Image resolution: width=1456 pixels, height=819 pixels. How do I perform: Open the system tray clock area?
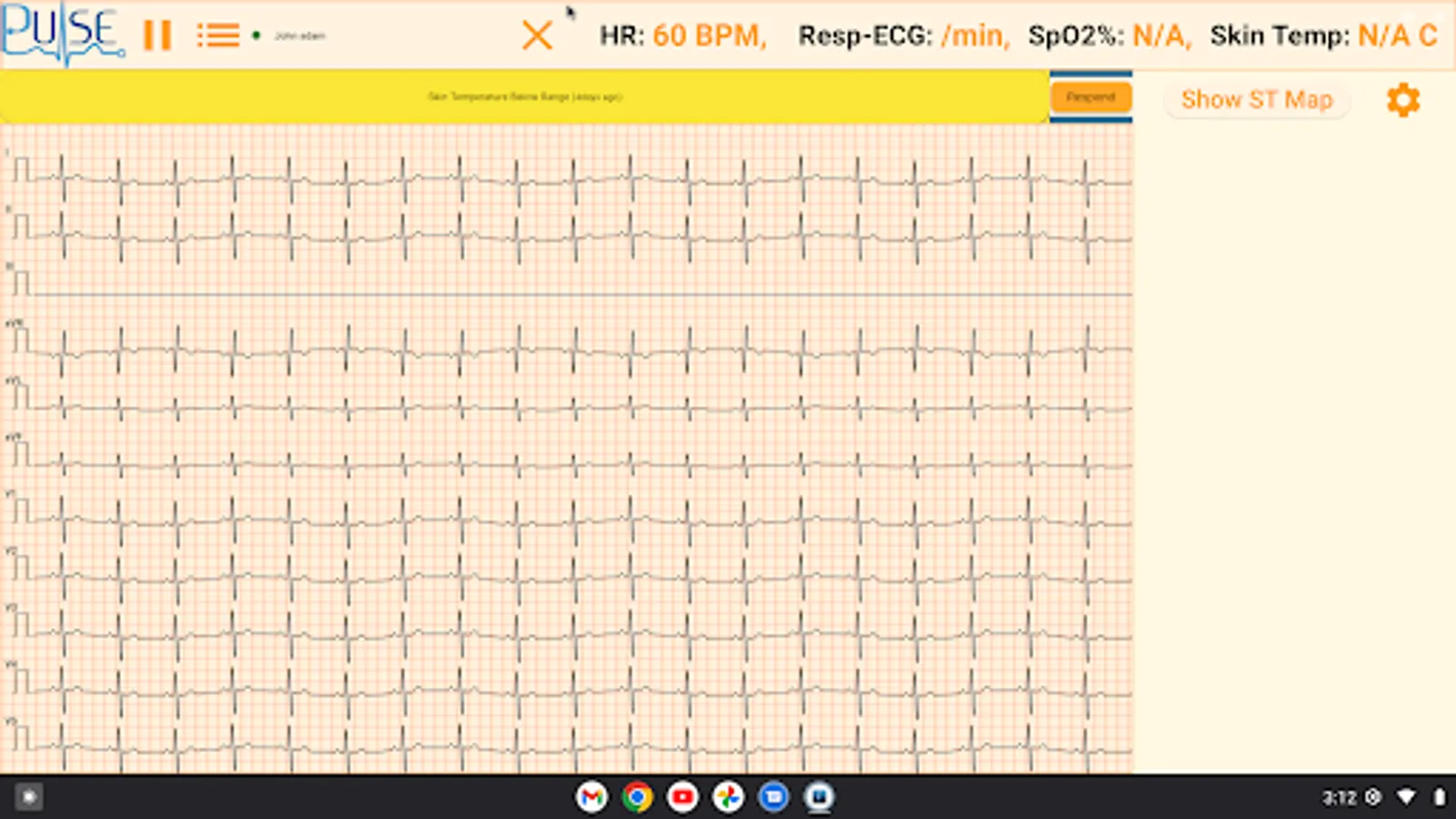click(x=1339, y=796)
